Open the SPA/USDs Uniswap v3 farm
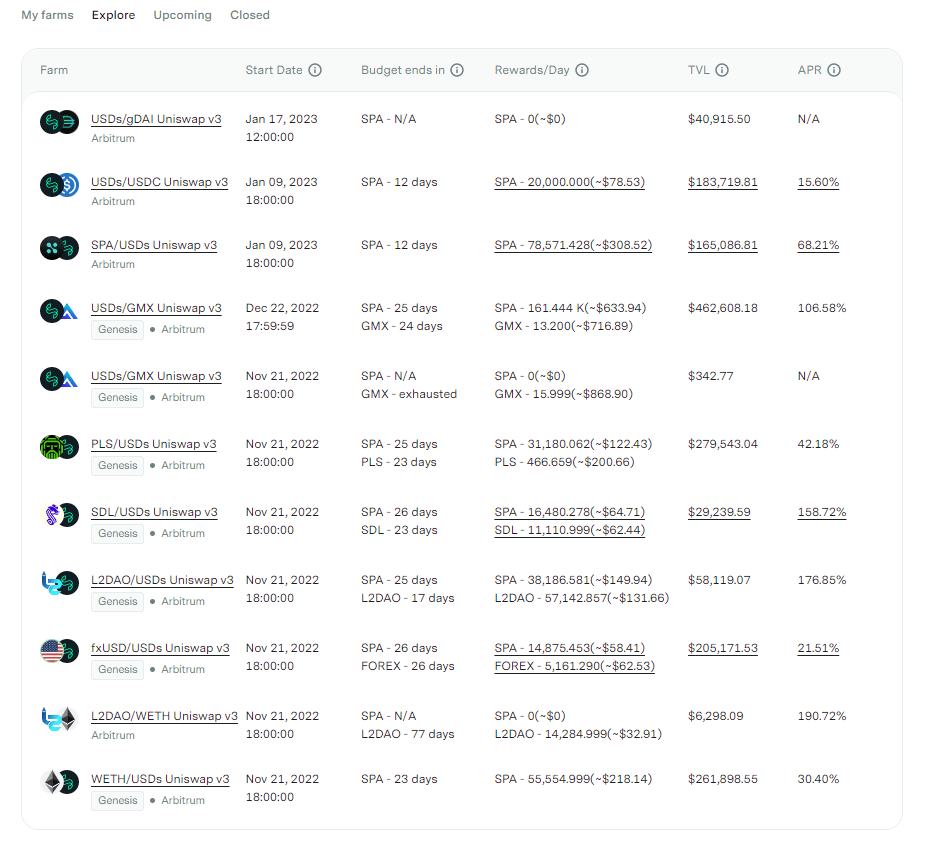This screenshot has height=843, width=926. click(154, 245)
